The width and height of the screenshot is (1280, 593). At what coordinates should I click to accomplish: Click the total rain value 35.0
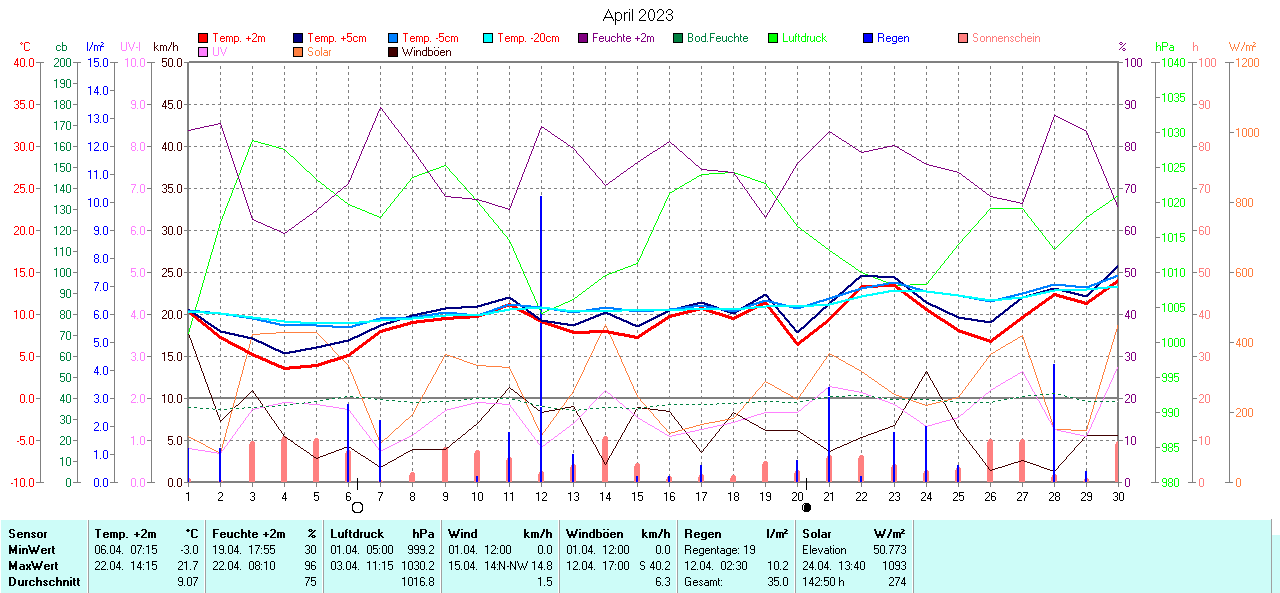tap(776, 582)
